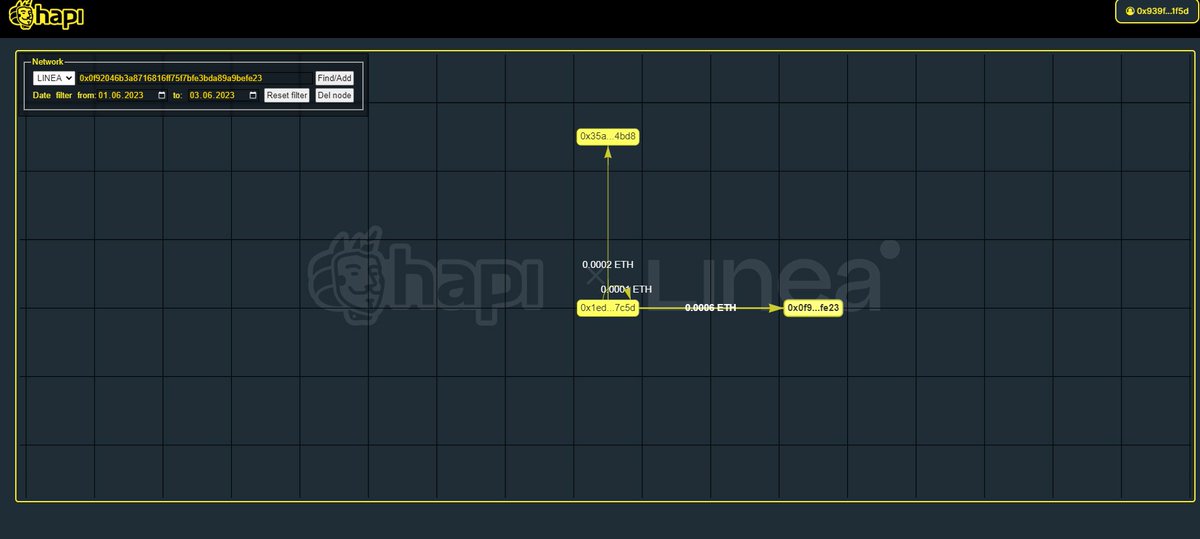The height and width of the screenshot is (539, 1200).
Task: Click the Find/Add button
Action: point(334,78)
